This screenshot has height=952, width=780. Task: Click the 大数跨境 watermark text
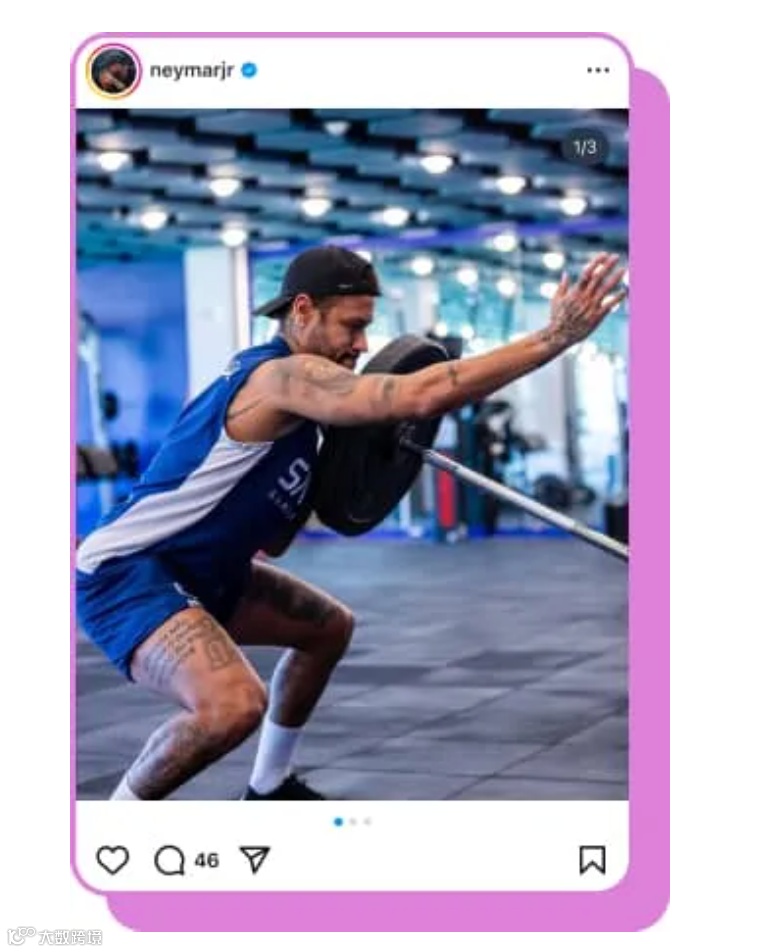tap(70, 937)
